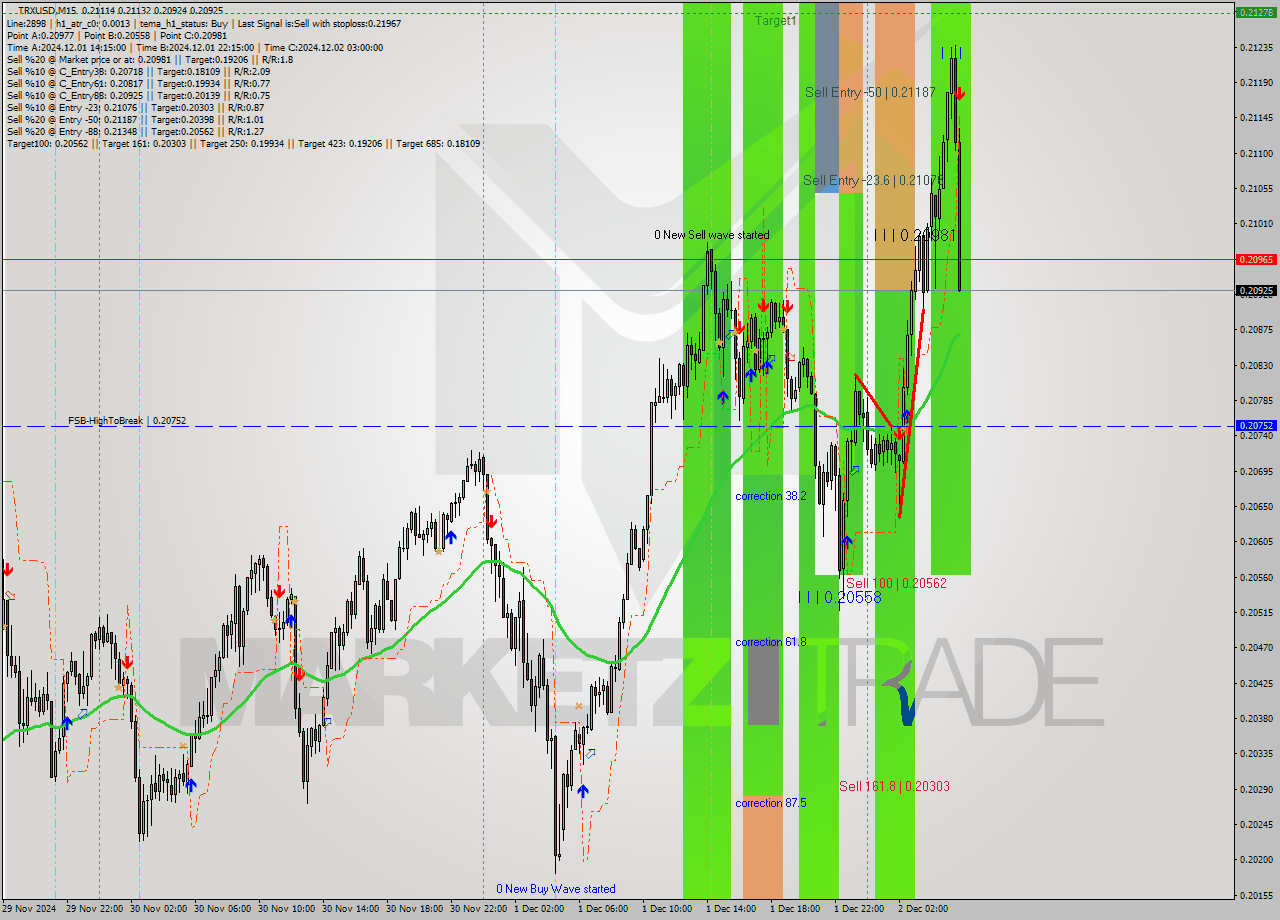Click the red 0.20965 price tag on the axis
Screen dimensions: 1280x920
coord(1256,259)
